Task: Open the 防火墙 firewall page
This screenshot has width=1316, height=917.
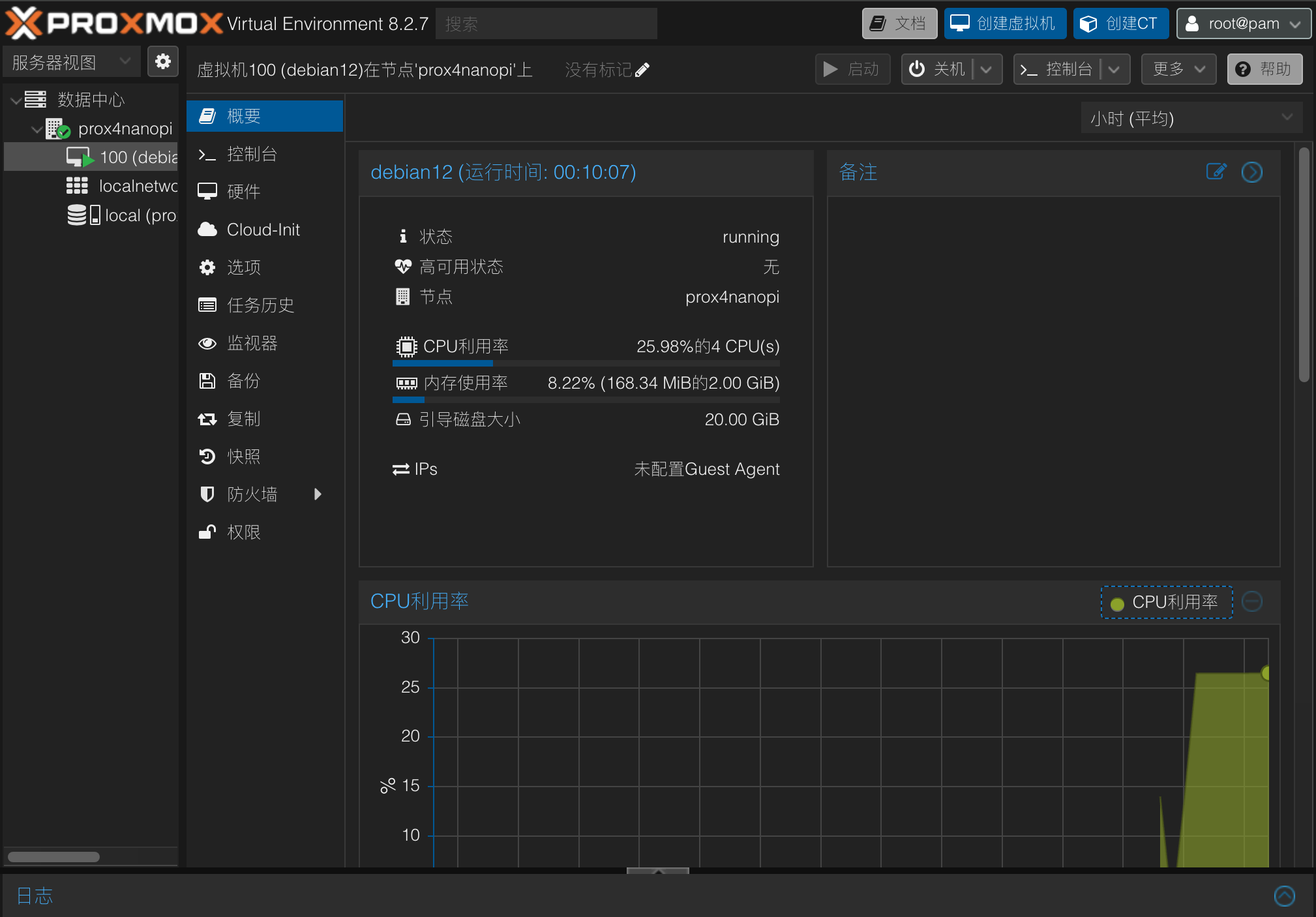Action: coord(265,494)
